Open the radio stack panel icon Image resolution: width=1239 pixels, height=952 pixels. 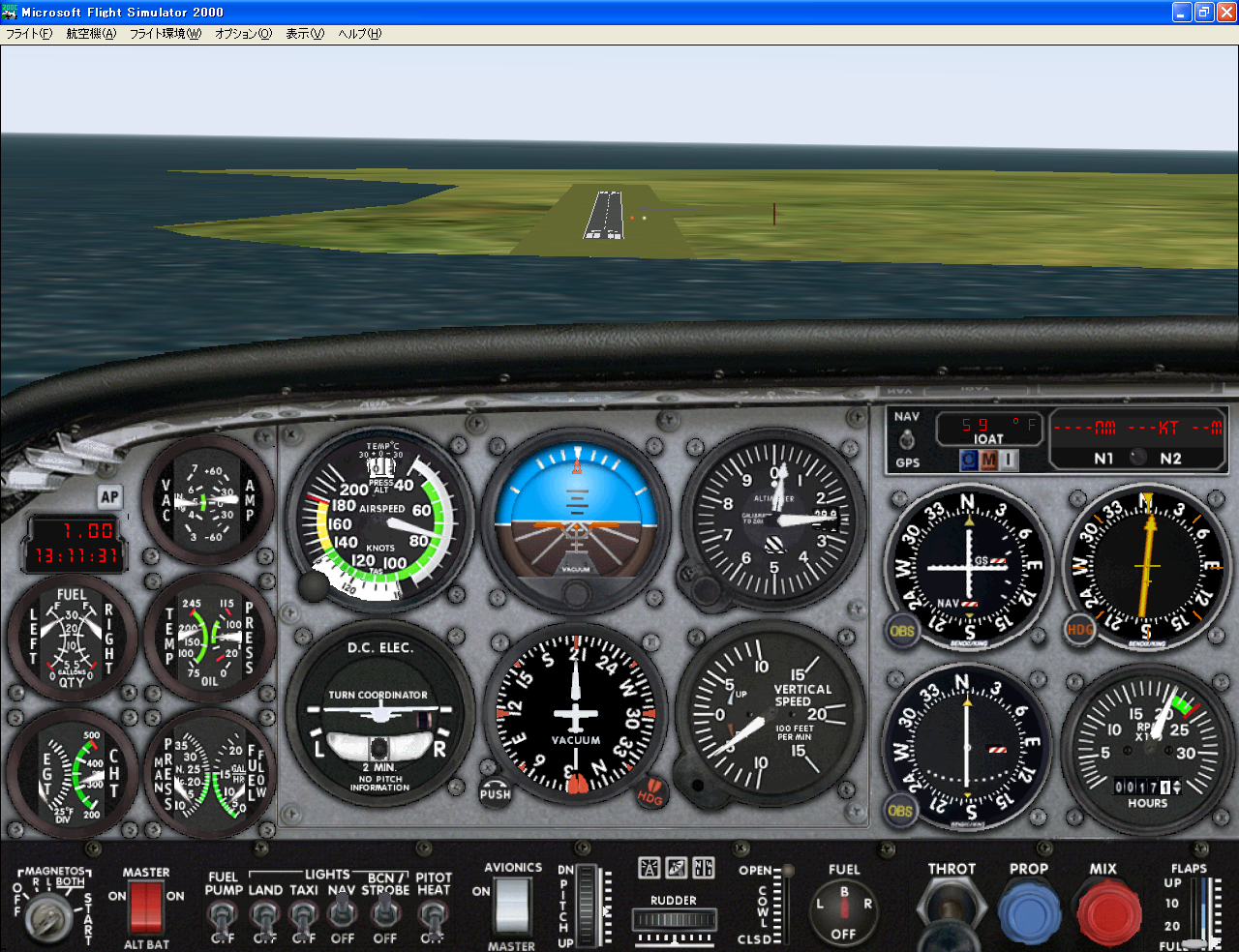649,868
